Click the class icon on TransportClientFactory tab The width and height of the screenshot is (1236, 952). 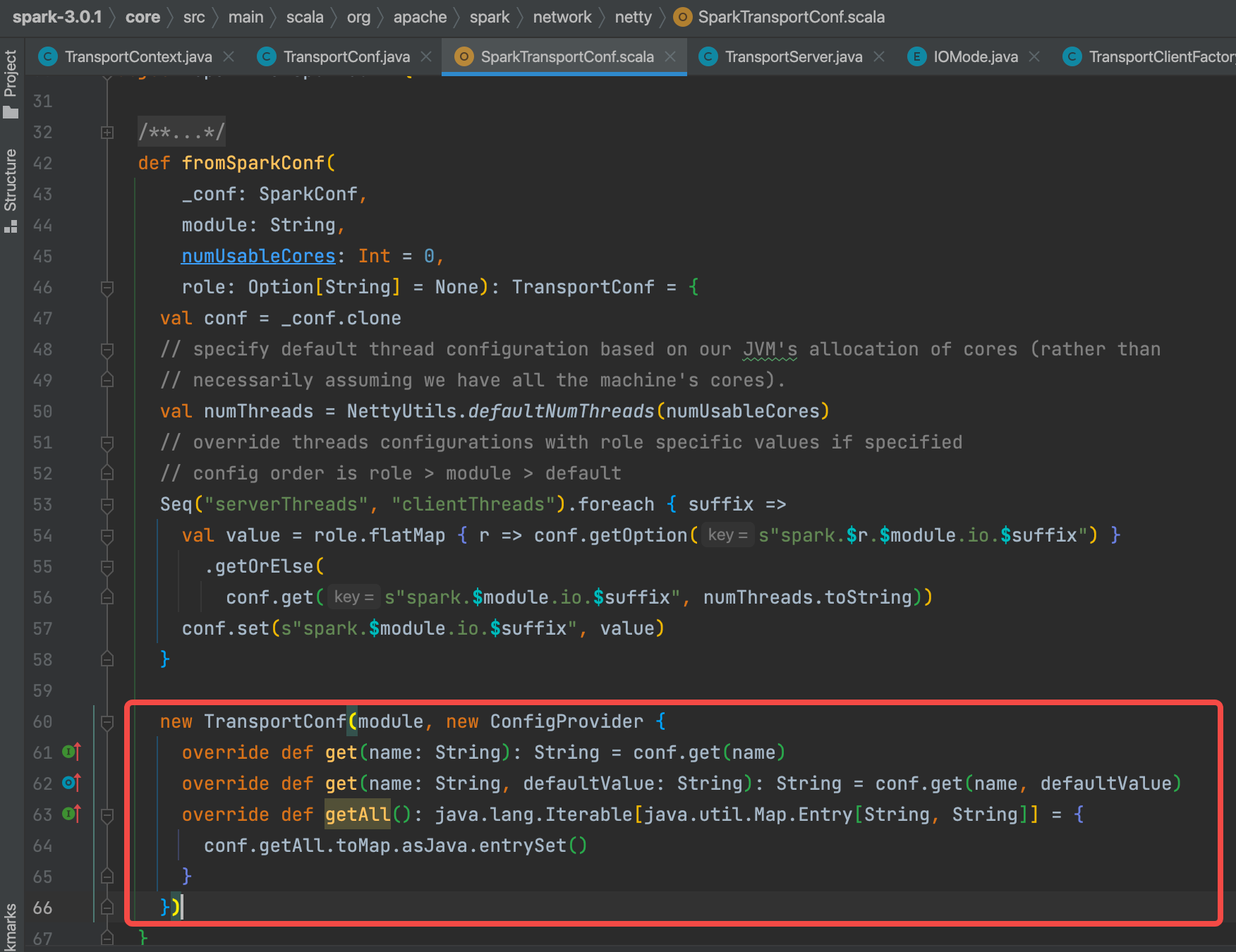tap(1072, 56)
